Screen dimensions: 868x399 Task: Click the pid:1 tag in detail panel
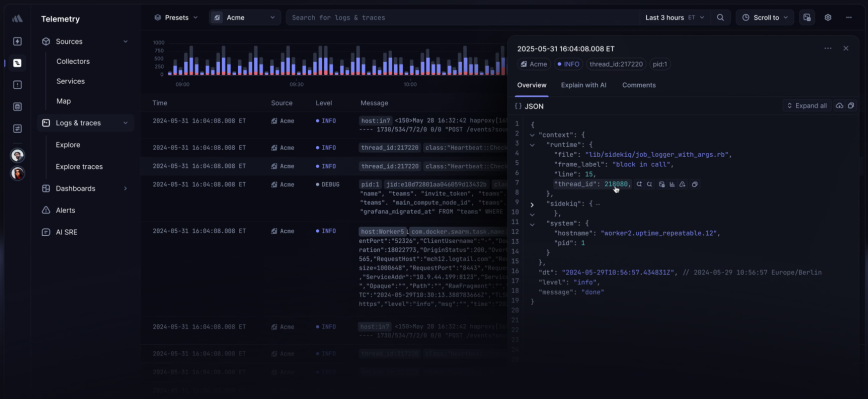659,64
